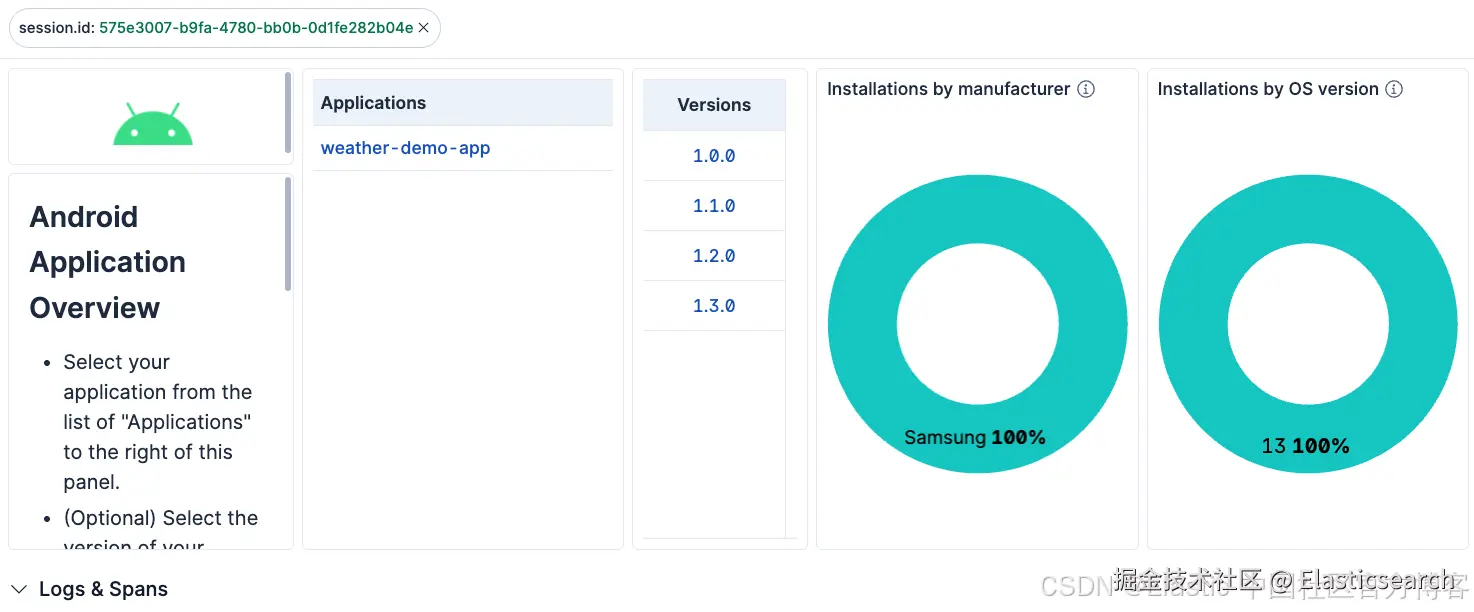Click the Logs & Spans section title

[x=103, y=589]
